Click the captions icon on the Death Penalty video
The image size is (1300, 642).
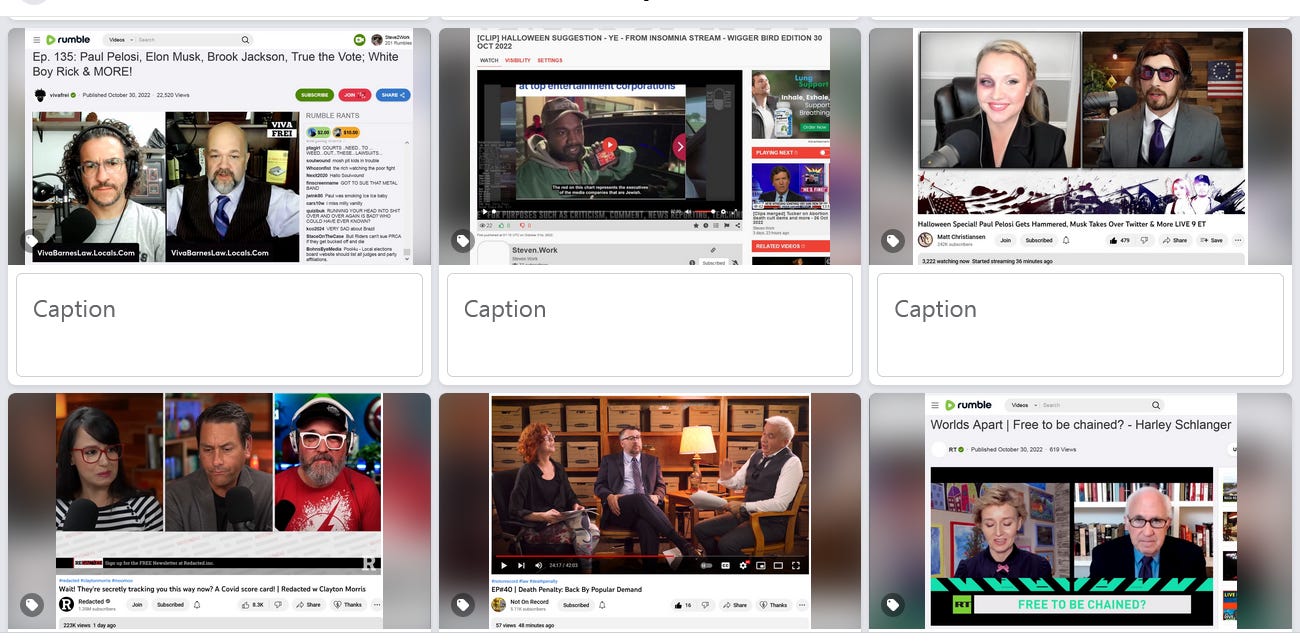click(x=726, y=565)
